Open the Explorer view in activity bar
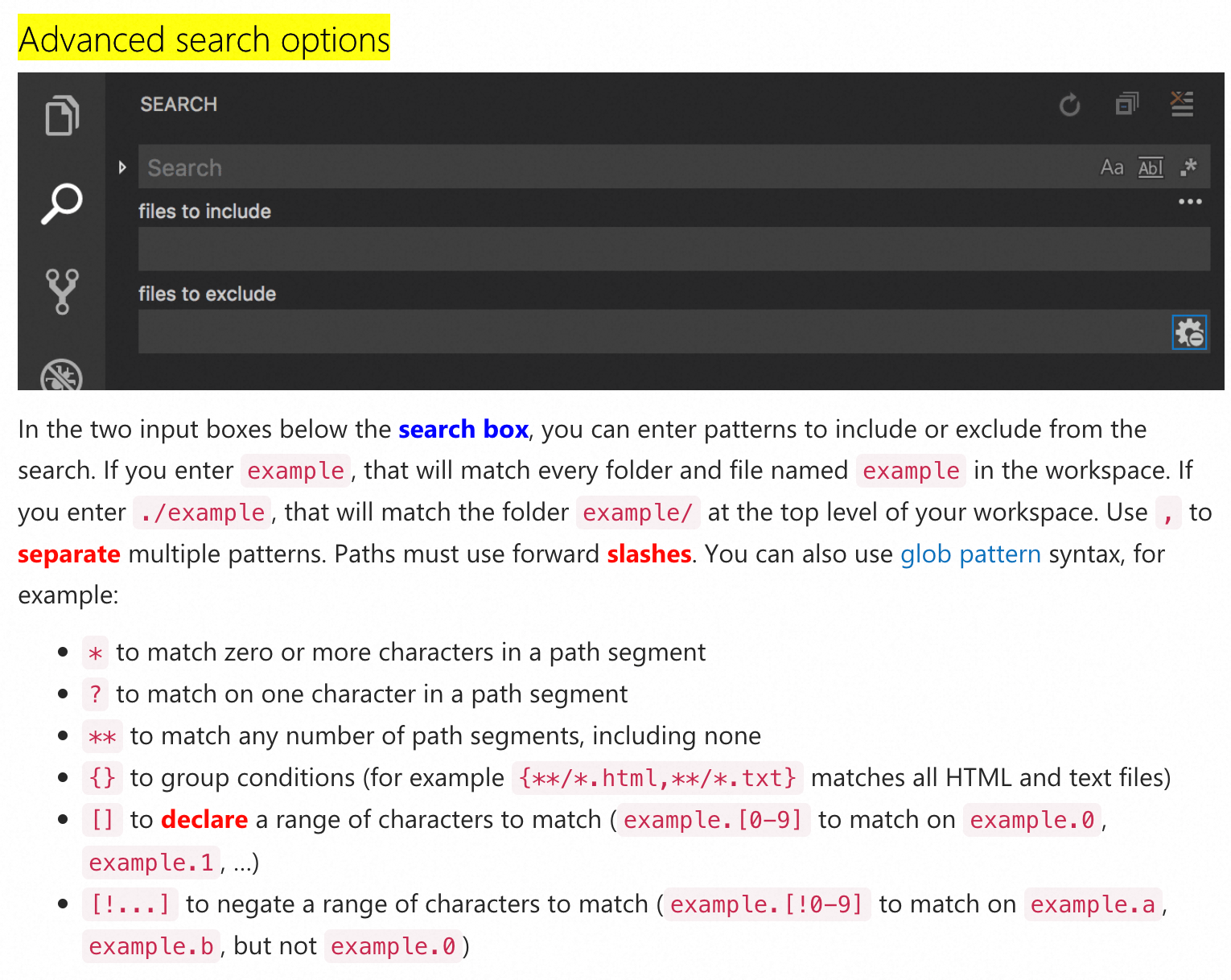The height and width of the screenshot is (980, 1231). point(62,116)
